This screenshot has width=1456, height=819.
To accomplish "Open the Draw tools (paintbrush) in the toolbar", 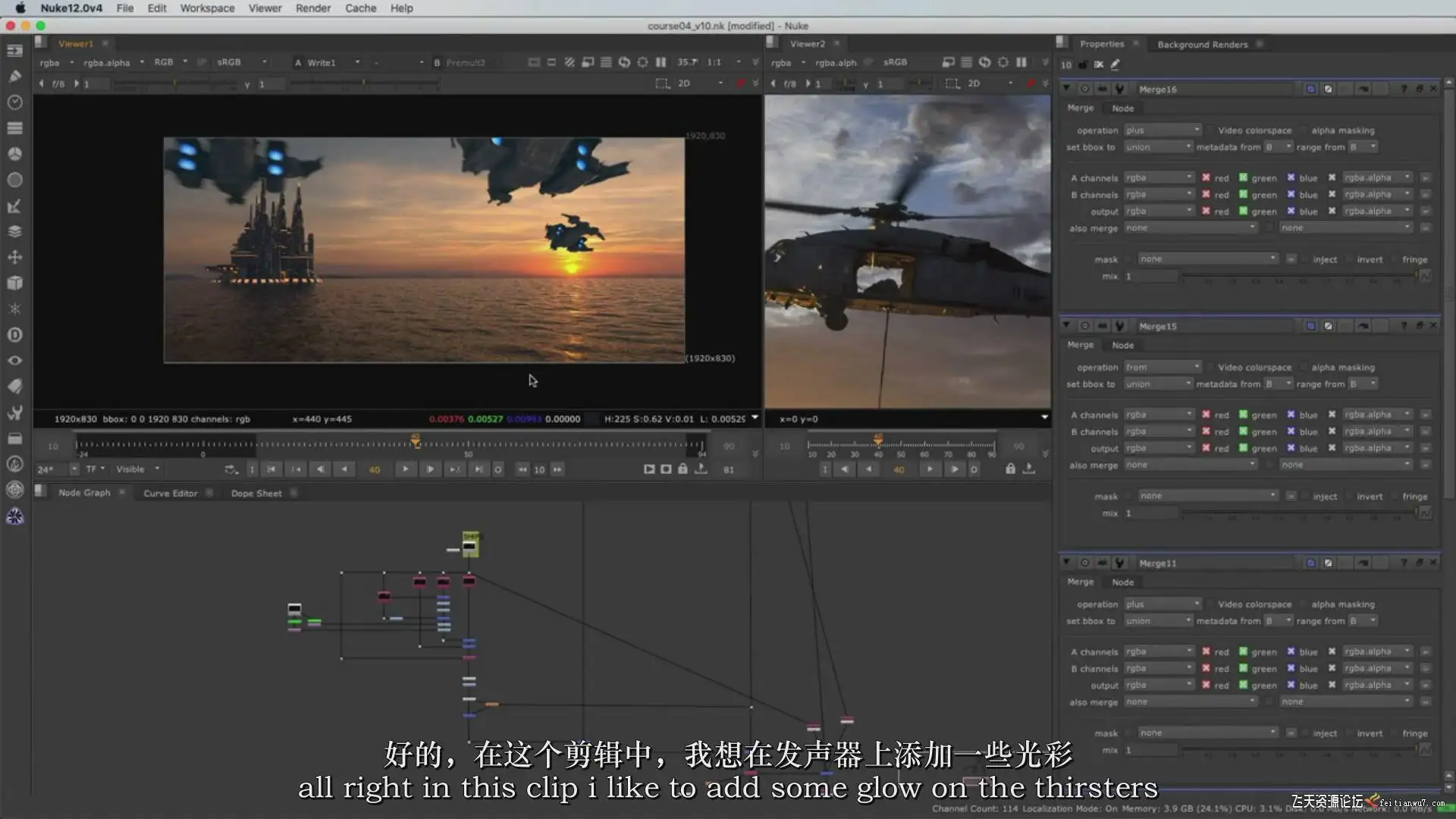I will 14,76.
